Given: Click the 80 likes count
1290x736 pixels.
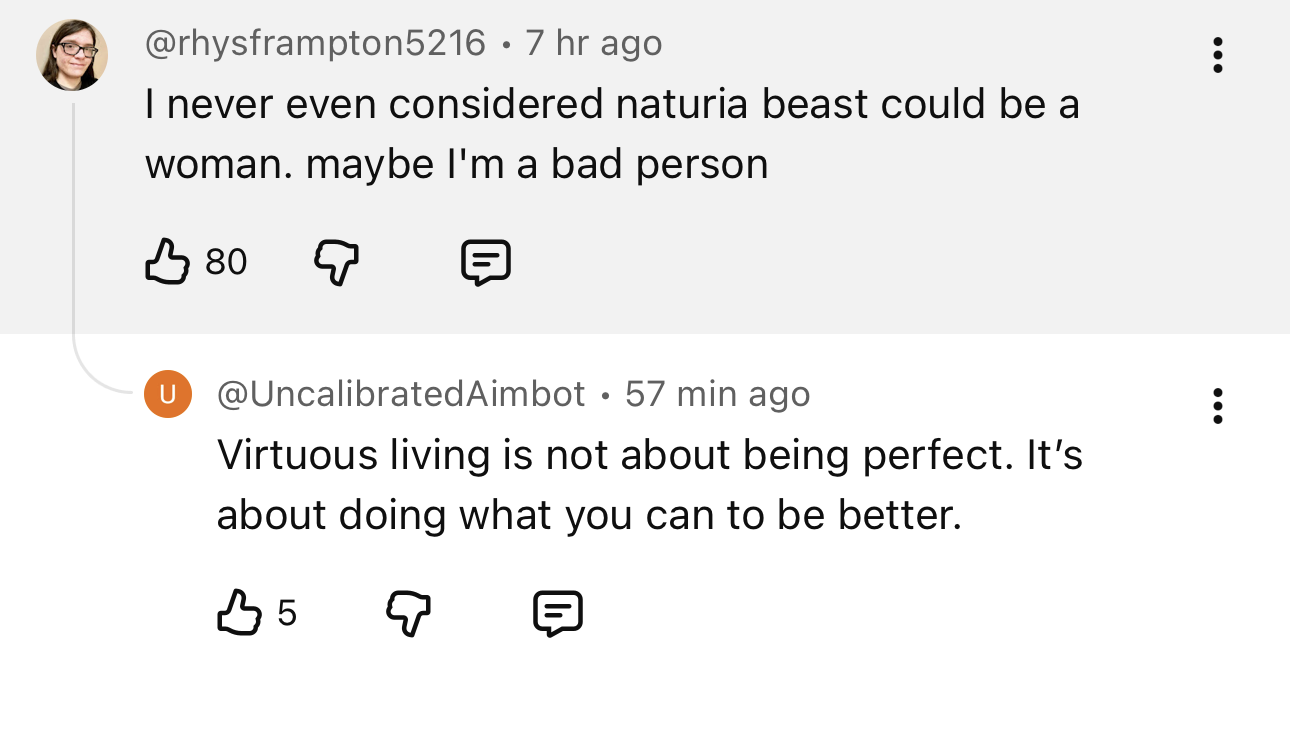Looking at the screenshot, I should pyautogui.click(x=226, y=262).
